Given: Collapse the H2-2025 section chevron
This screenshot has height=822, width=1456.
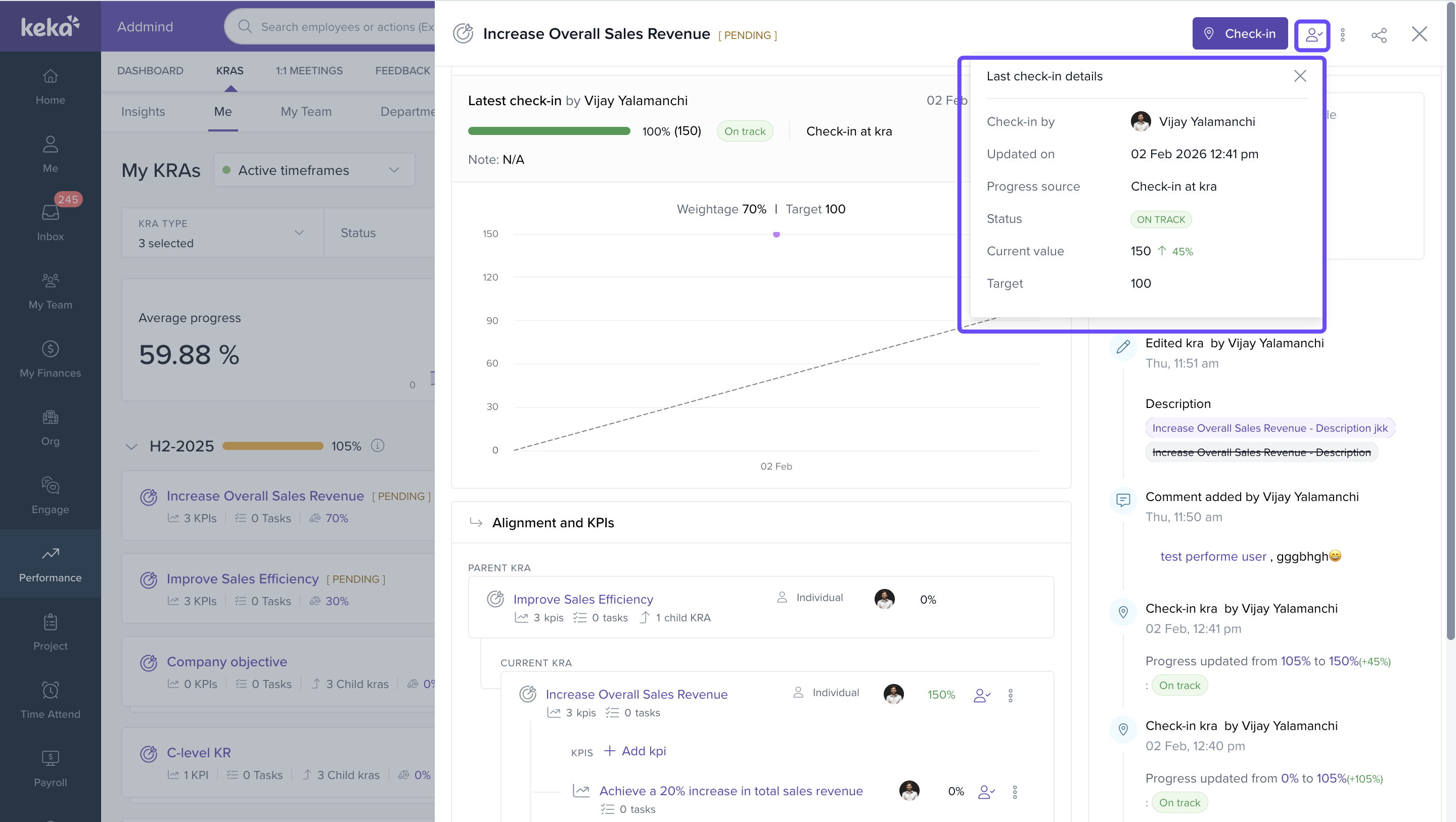Looking at the screenshot, I should (131, 446).
